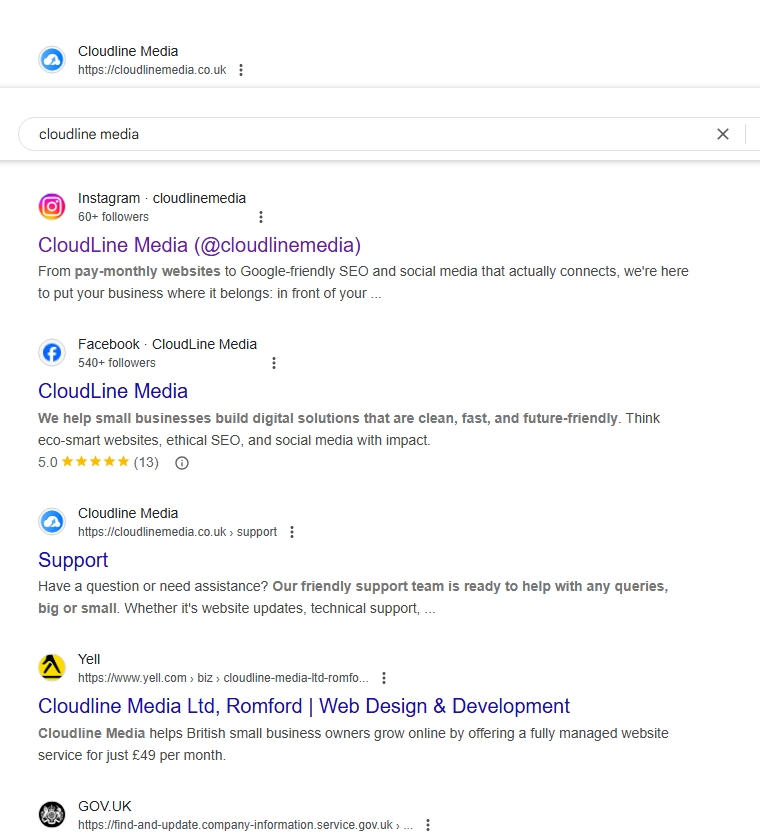Click the '(13)' review count
Screen dimensions: 760x835
146,462
